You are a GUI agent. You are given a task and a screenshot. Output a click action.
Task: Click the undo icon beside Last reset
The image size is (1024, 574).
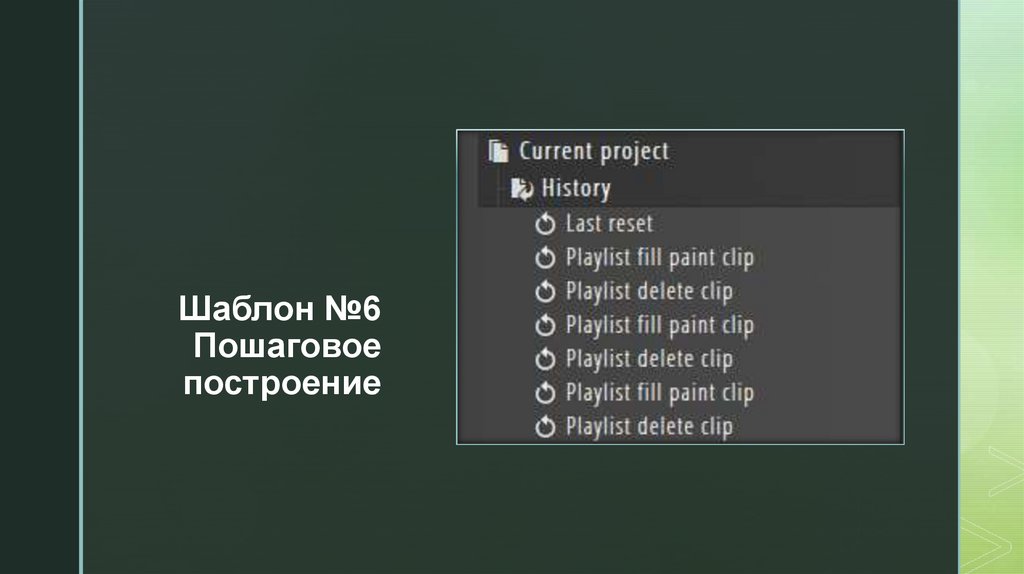tap(545, 224)
